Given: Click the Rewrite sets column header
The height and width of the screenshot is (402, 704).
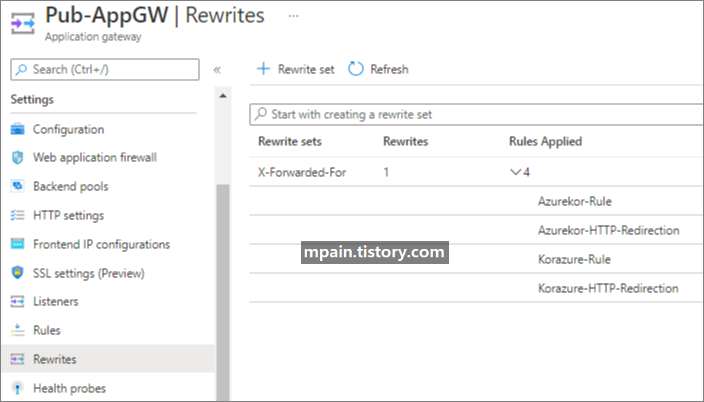Looking at the screenshot, I should coord(290,141).
